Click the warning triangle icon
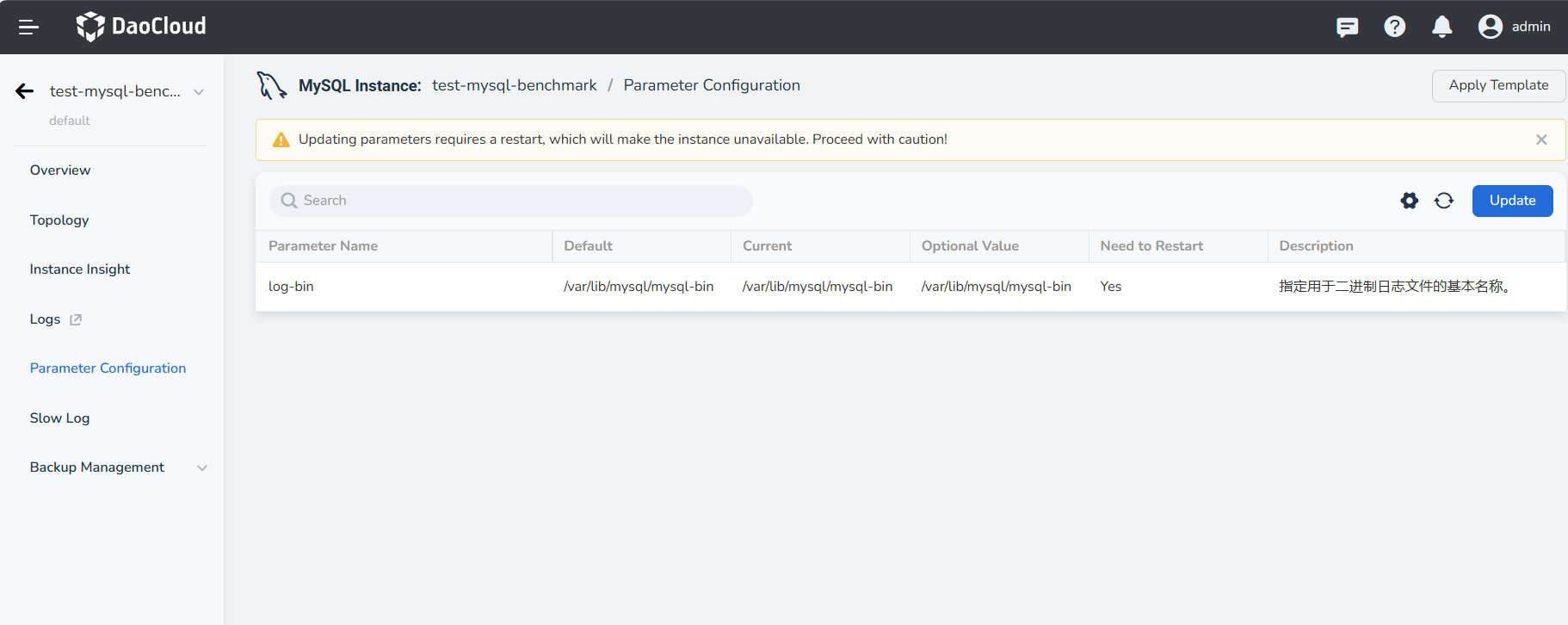 (281, 139)
